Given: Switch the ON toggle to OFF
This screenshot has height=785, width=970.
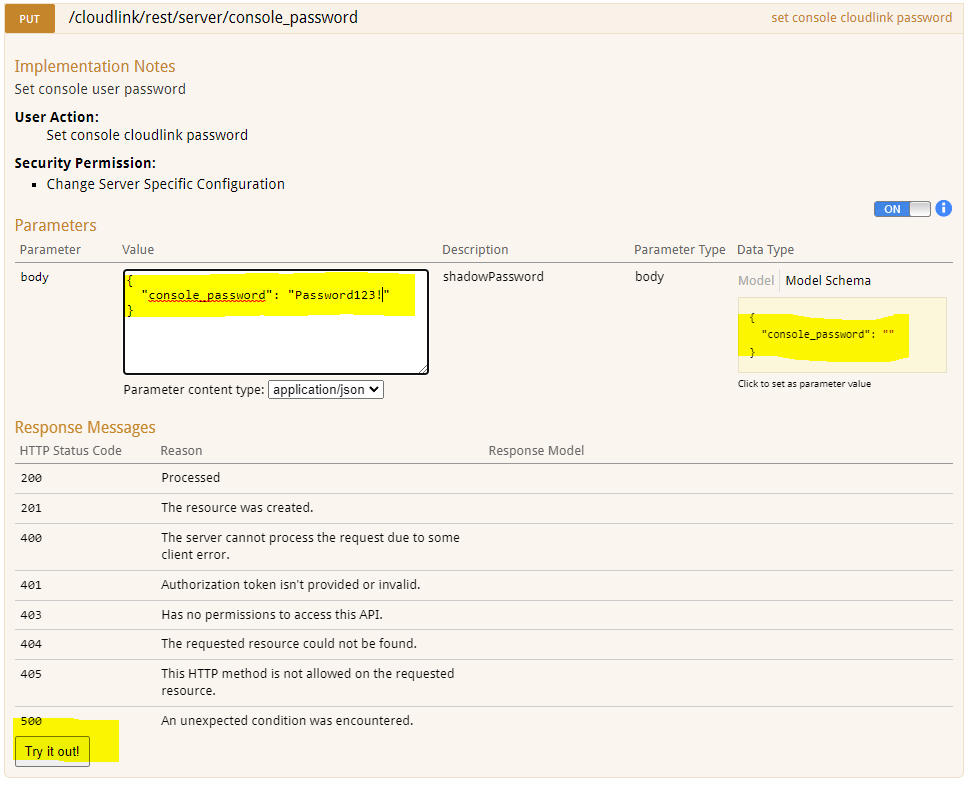Looking at the screenshot, I should (902, 209).
